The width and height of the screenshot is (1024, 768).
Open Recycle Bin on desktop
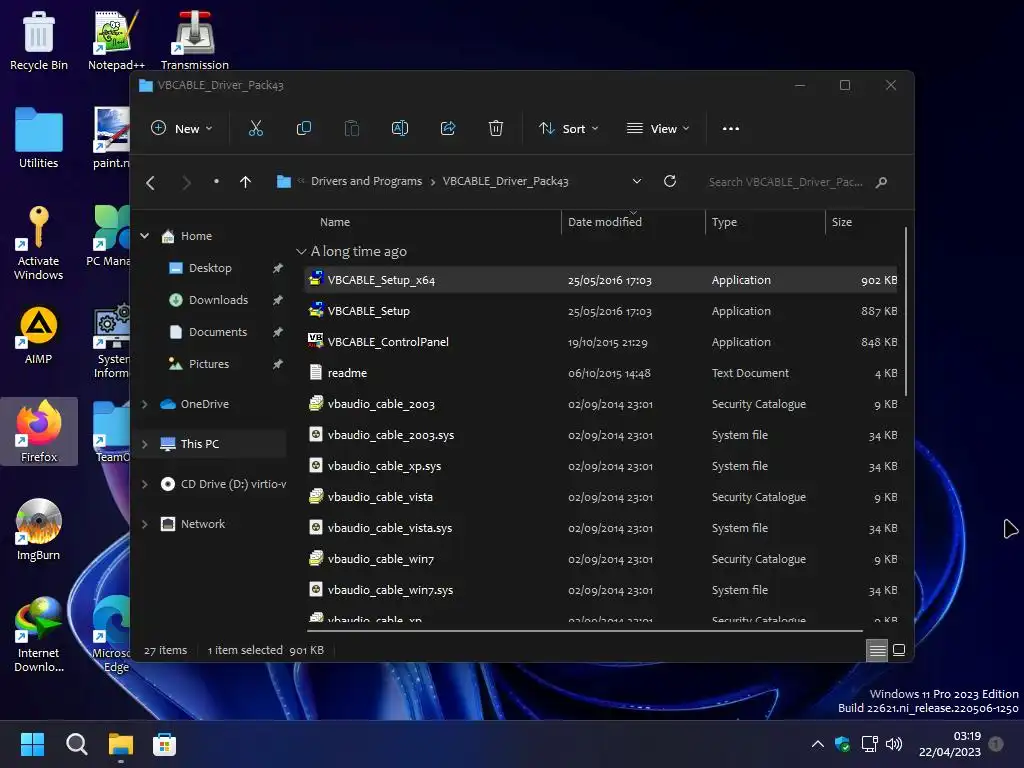pos(39,40)
